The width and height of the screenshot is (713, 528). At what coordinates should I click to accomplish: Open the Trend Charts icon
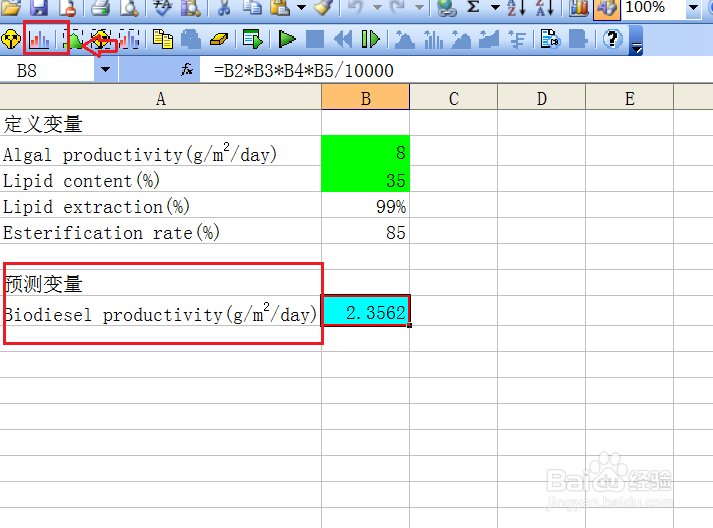(x=461, y=40)
